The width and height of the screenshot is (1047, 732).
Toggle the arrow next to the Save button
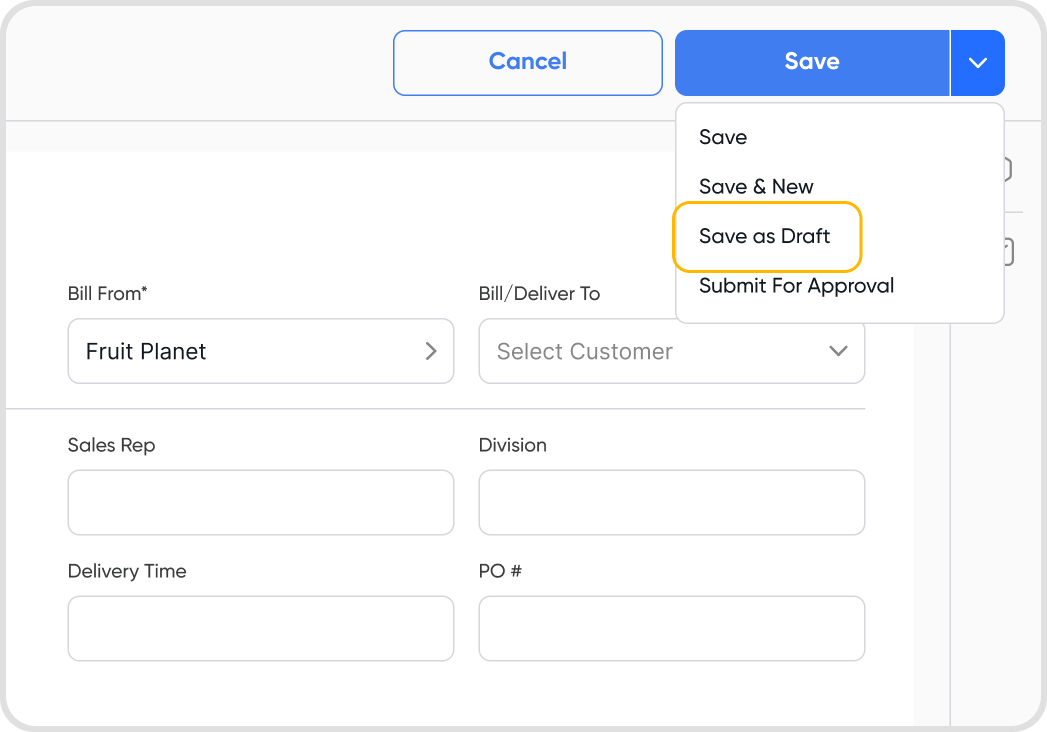977,62
